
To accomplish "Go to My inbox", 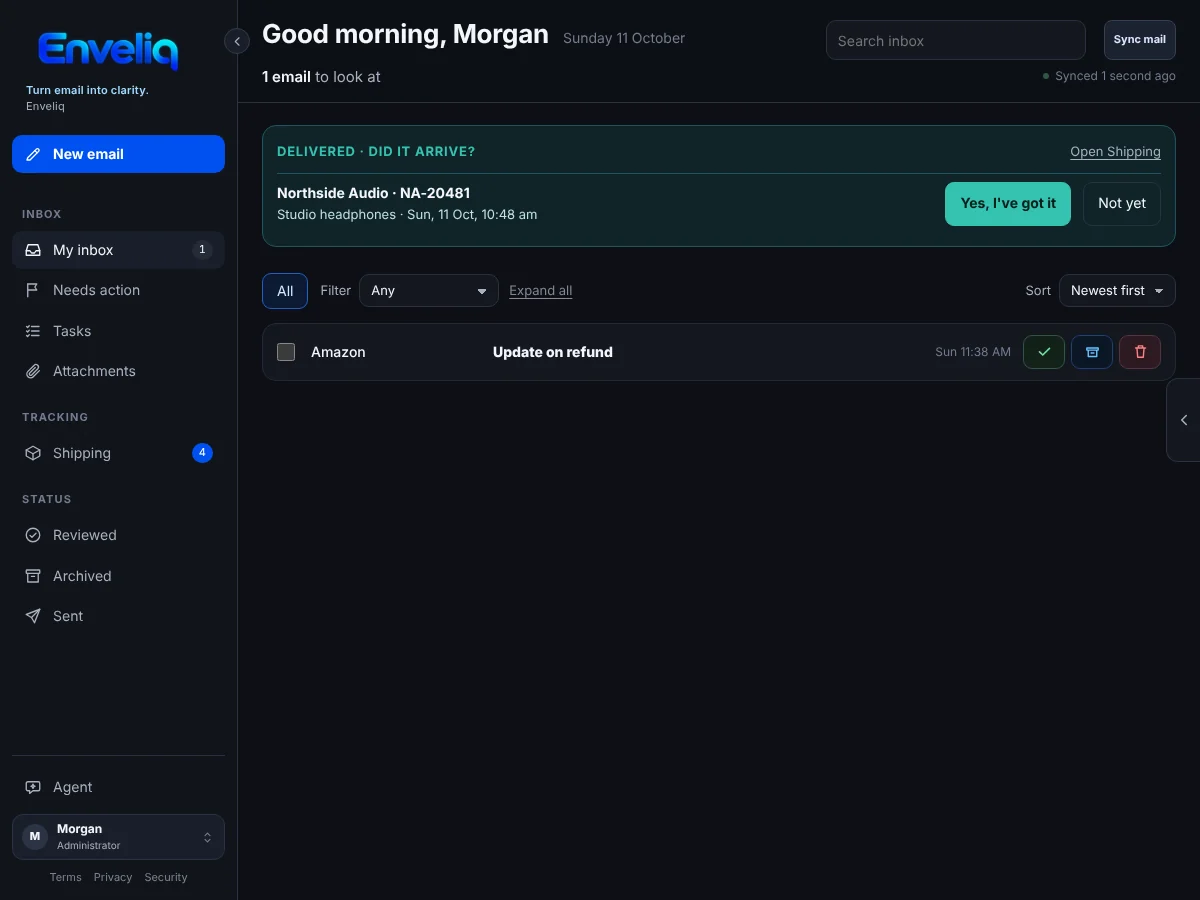I will pyautogui.click(x=118, y=250).
